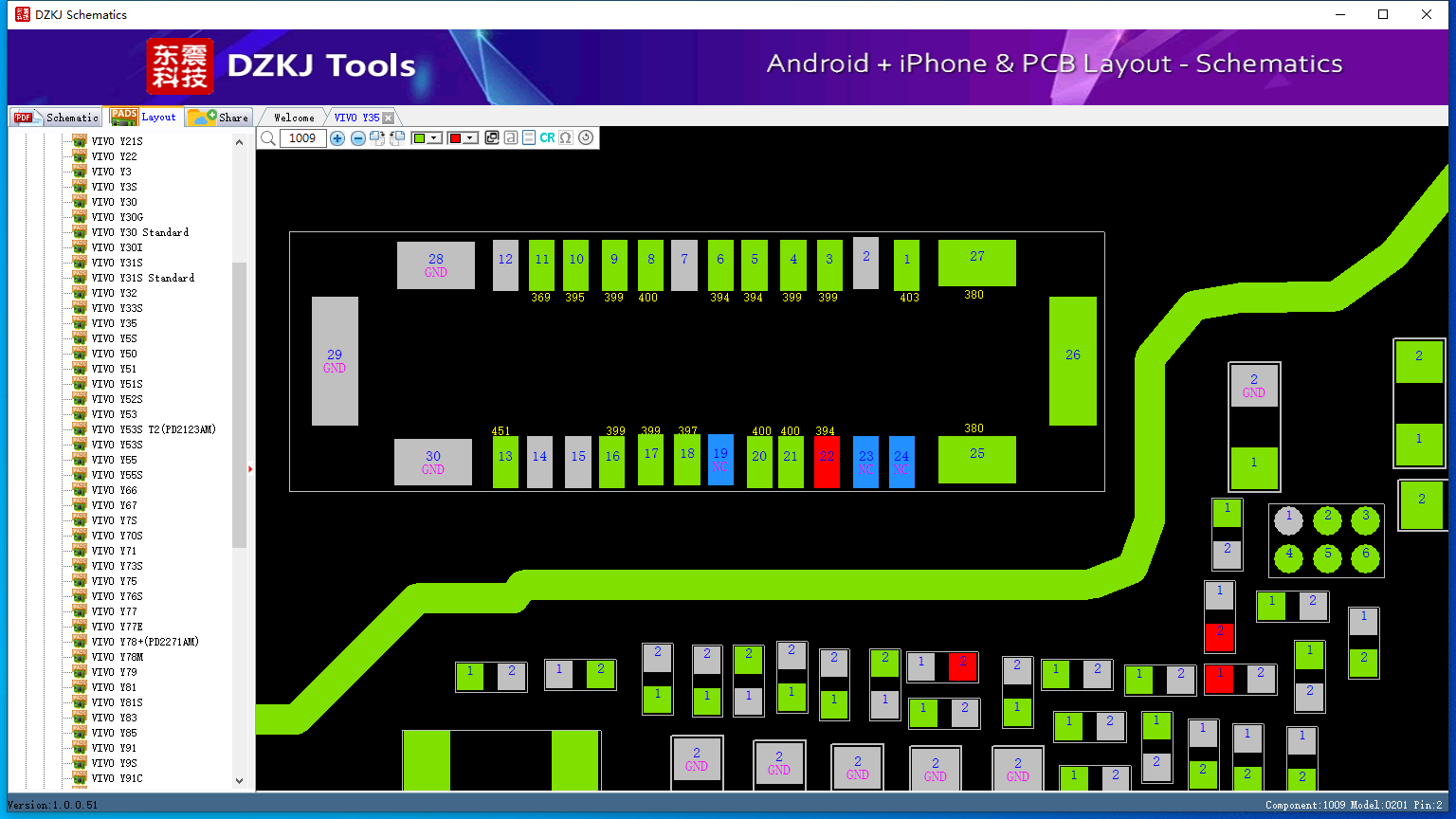Select VIVO Y81S in the tree

tap(118, 702)
